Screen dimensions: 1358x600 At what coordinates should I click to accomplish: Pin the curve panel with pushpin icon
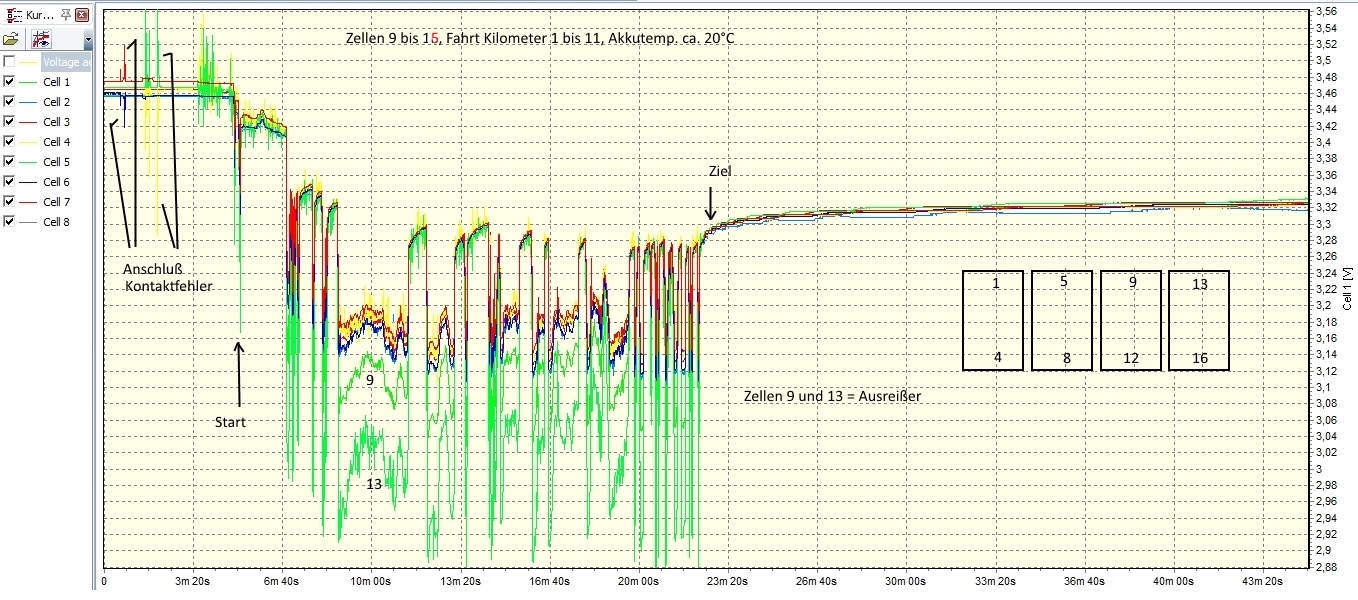tap(64, 15)
